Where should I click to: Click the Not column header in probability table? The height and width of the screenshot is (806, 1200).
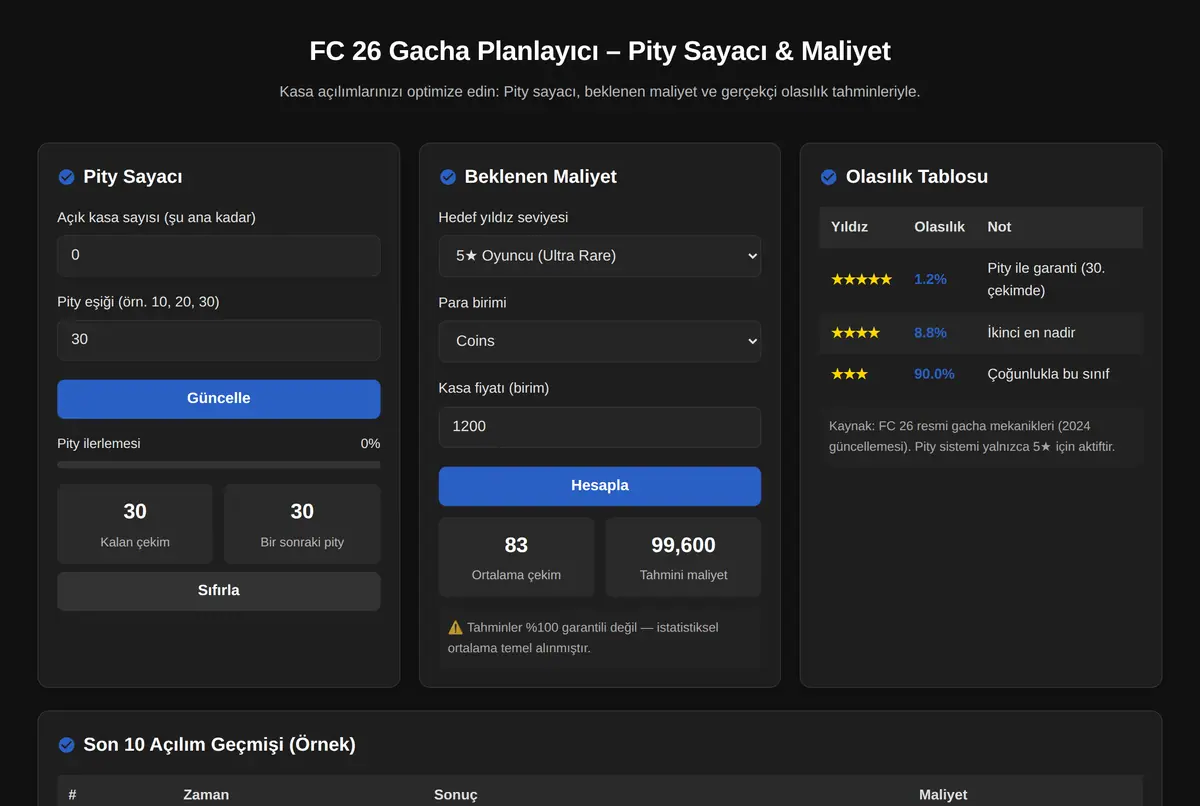pos(999,227)
